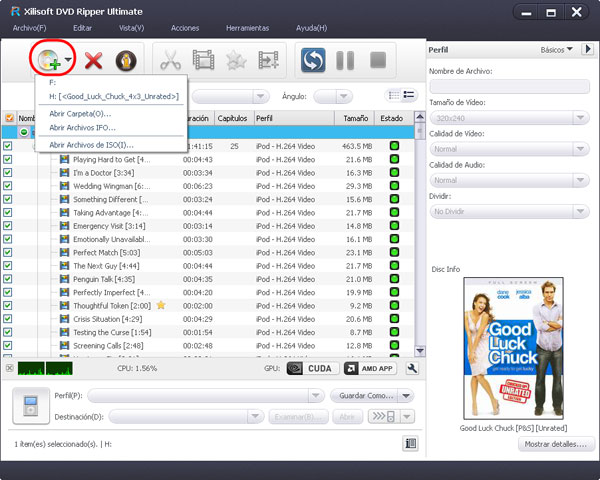Uncheck the Wedding Wingman title checkbox
Screen dimensions: 600x480
click(x=9, y=186)
